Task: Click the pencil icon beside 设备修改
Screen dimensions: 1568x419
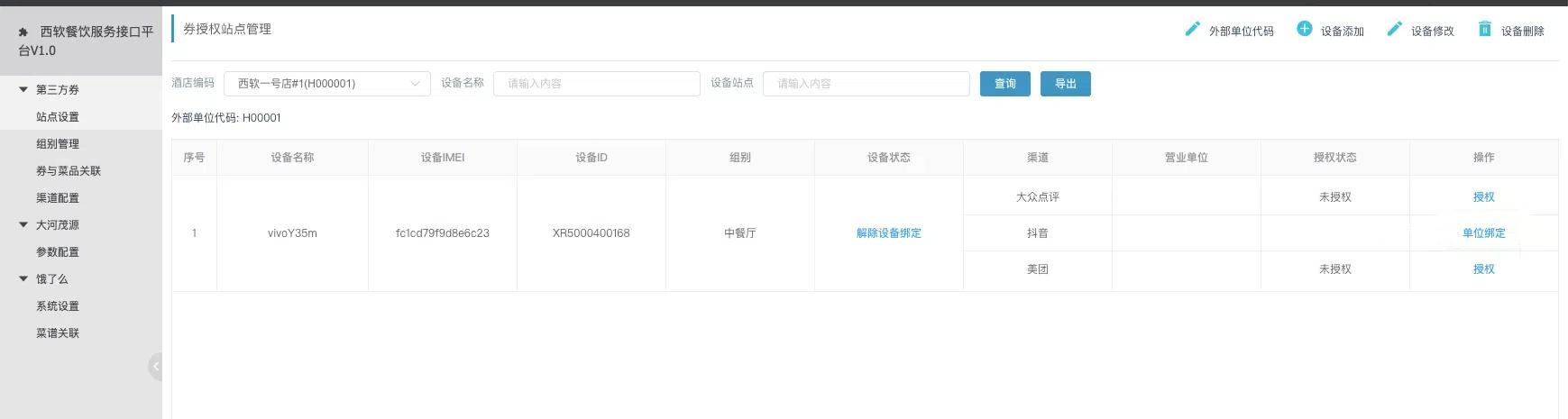Action: tap(1394, 29)
